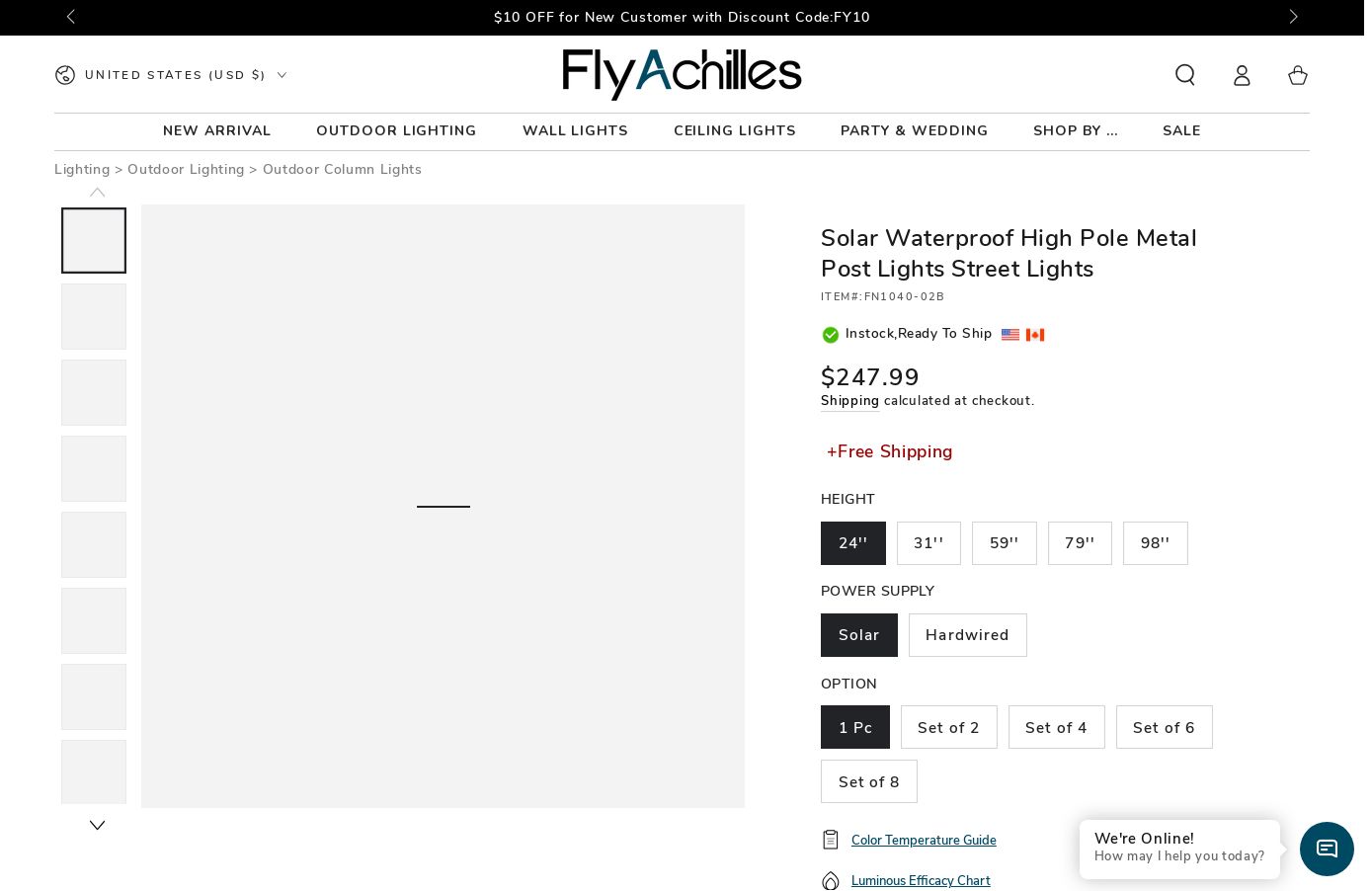Open the Color Temperature Guide link

click(924, 841)
